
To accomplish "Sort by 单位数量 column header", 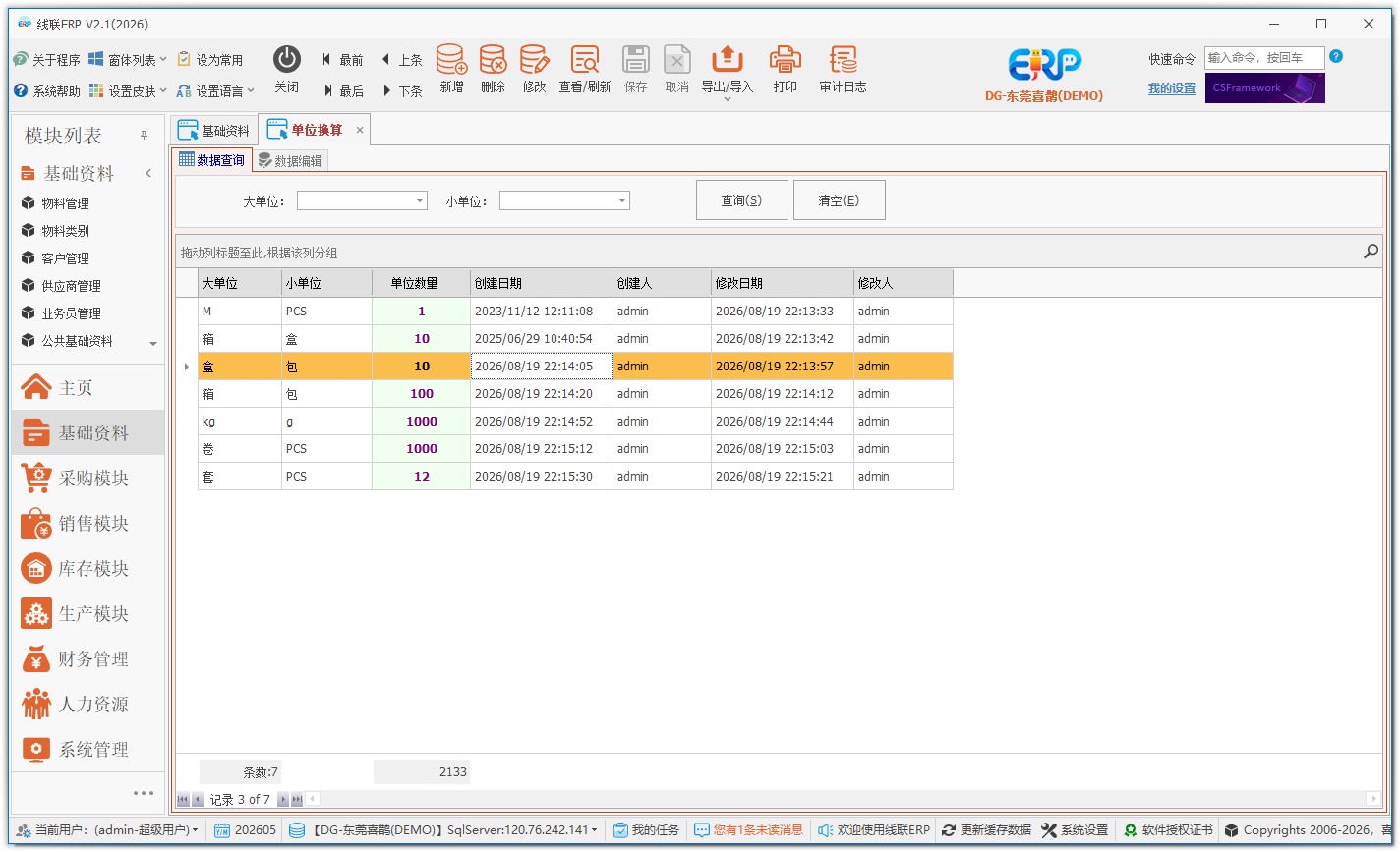I will [x=421, y=283].
